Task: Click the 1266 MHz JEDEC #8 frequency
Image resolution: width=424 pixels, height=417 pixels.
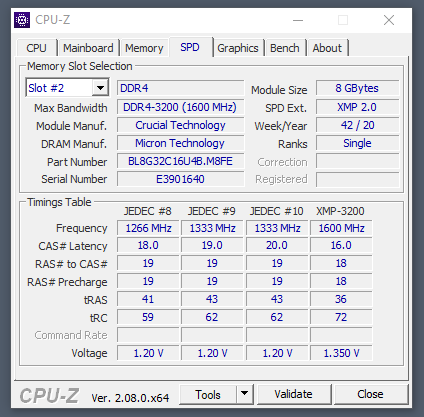Action: (x=148, y=228)
